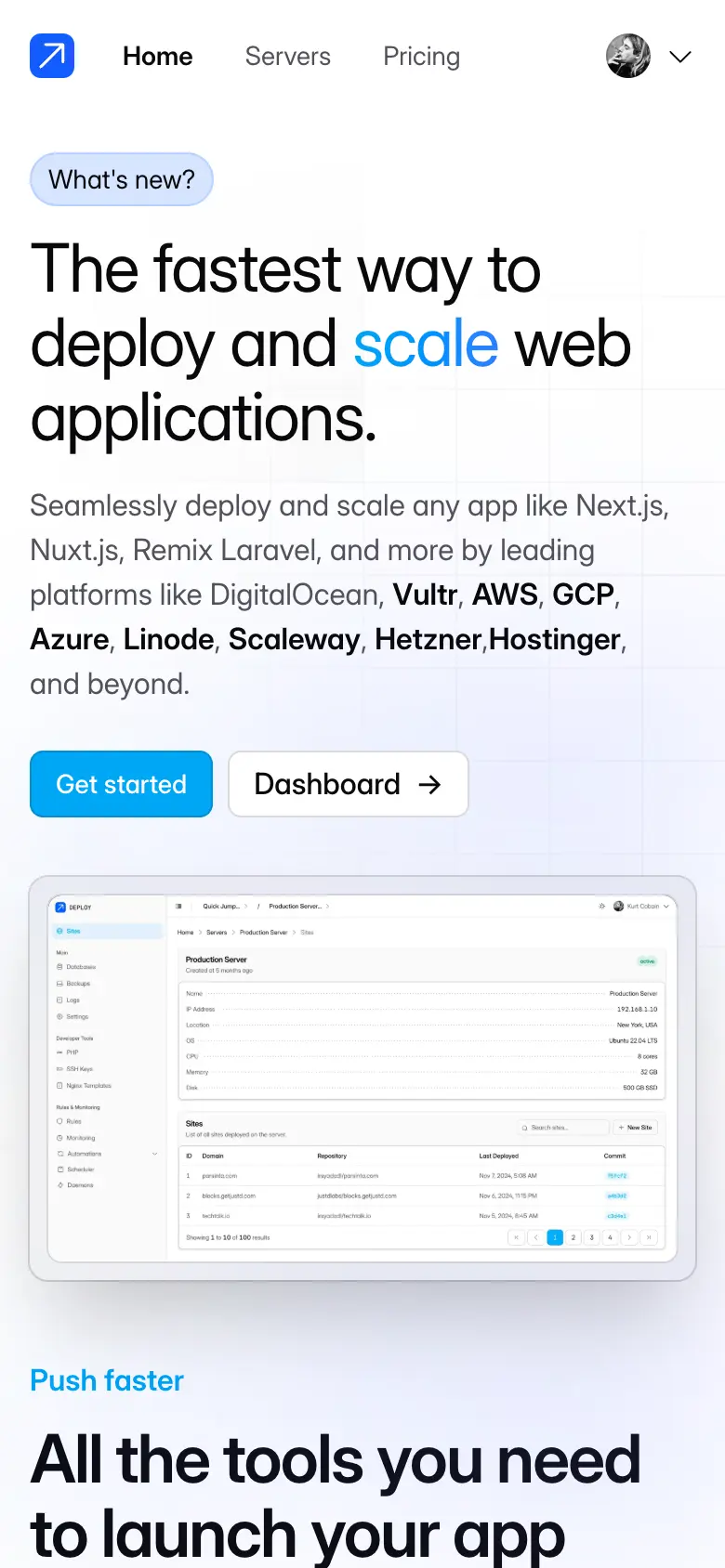Click the bold Azure provider name

[70, 639]
